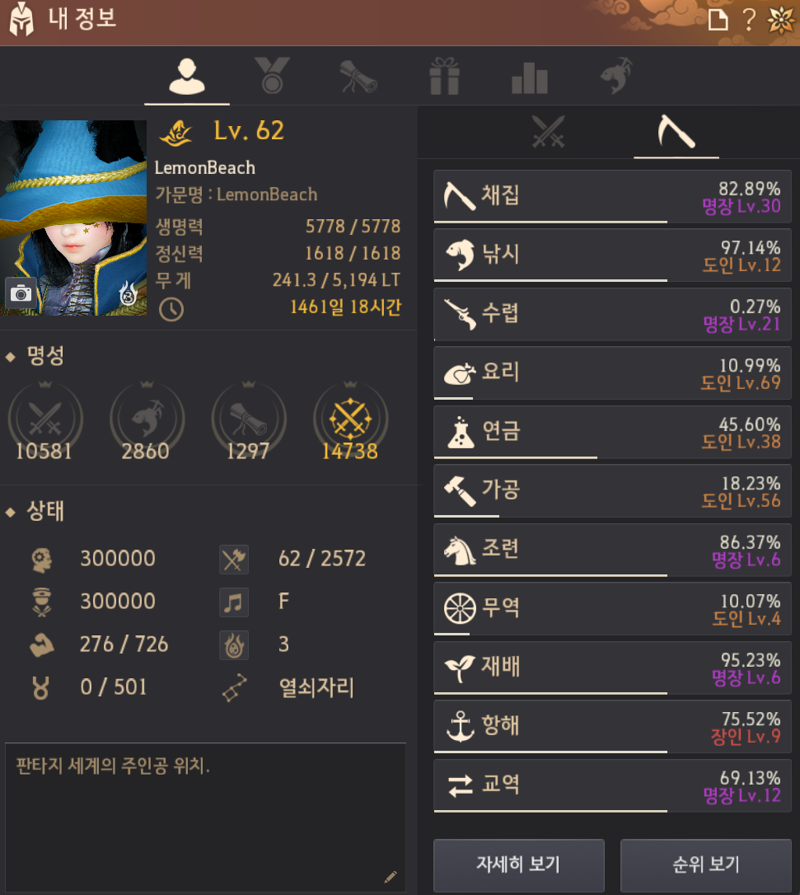Click the document page icon in title bar
800x895 pixels.
point(718,20)
